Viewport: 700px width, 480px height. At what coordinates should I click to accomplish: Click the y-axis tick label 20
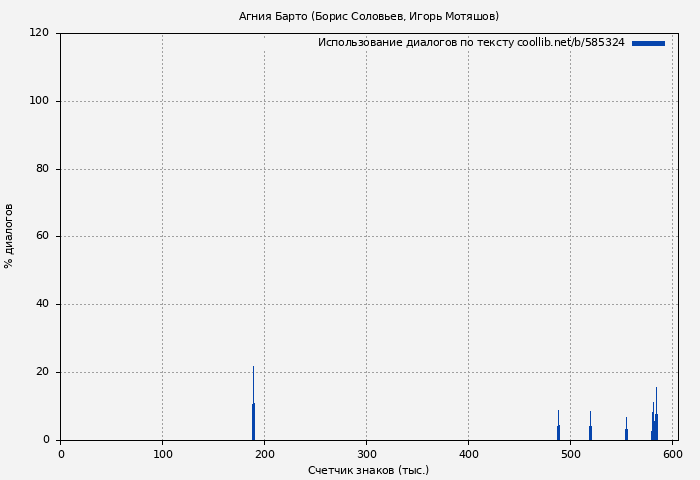coord(43,372)
